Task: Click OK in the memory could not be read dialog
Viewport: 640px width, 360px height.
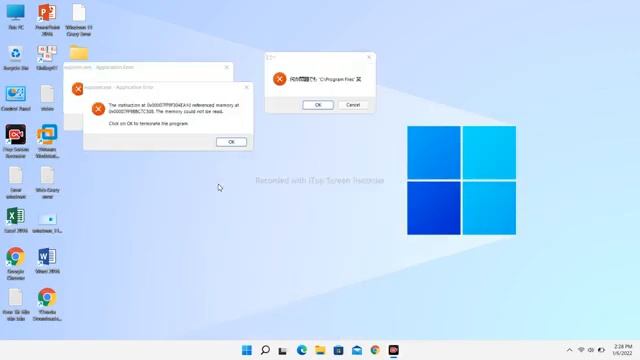Action: 231,142
